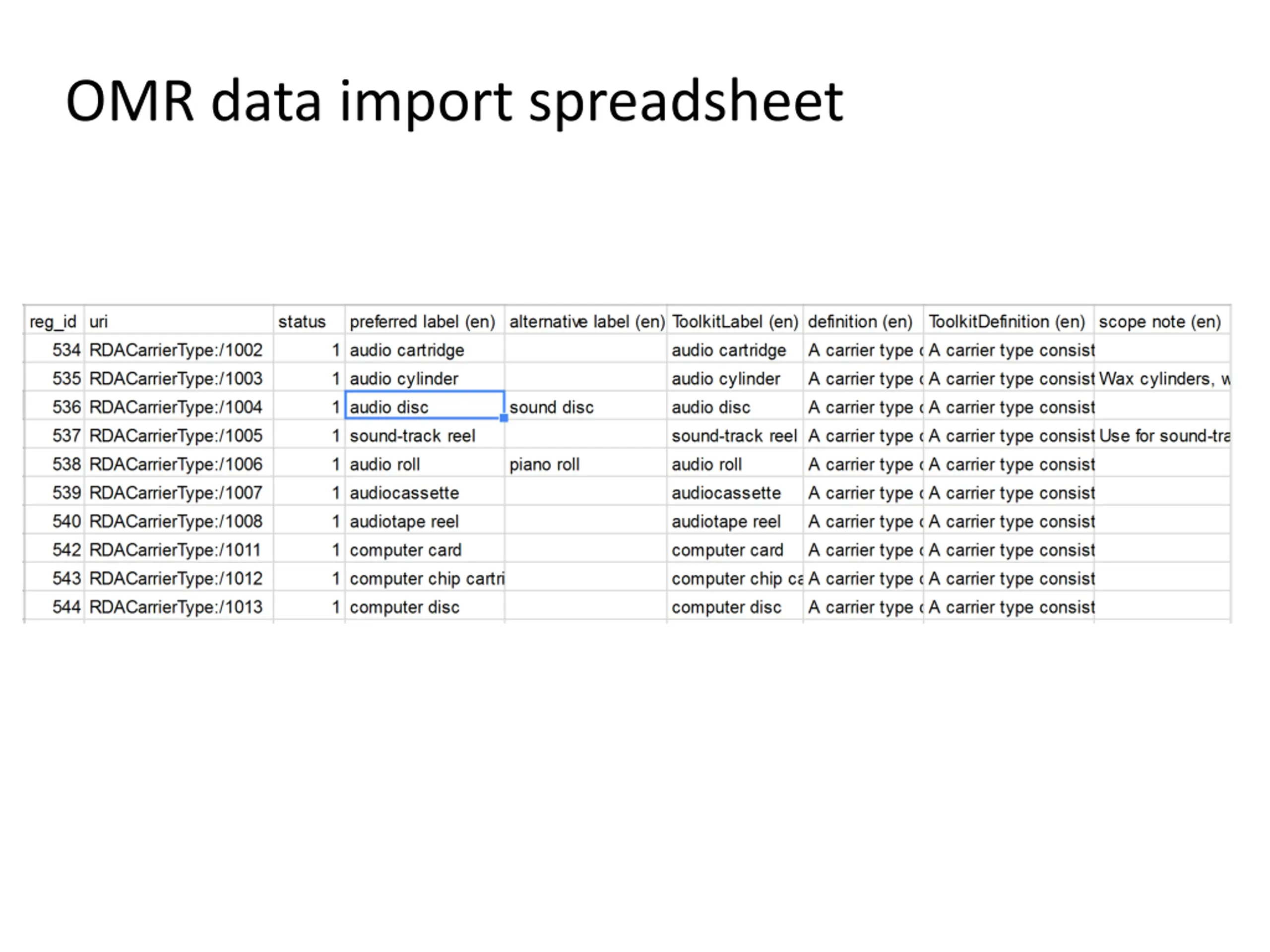Select cell RDACarrierType:/1011
The height and width of the screenshot is (952, 1270).
[x=179, y=549]
